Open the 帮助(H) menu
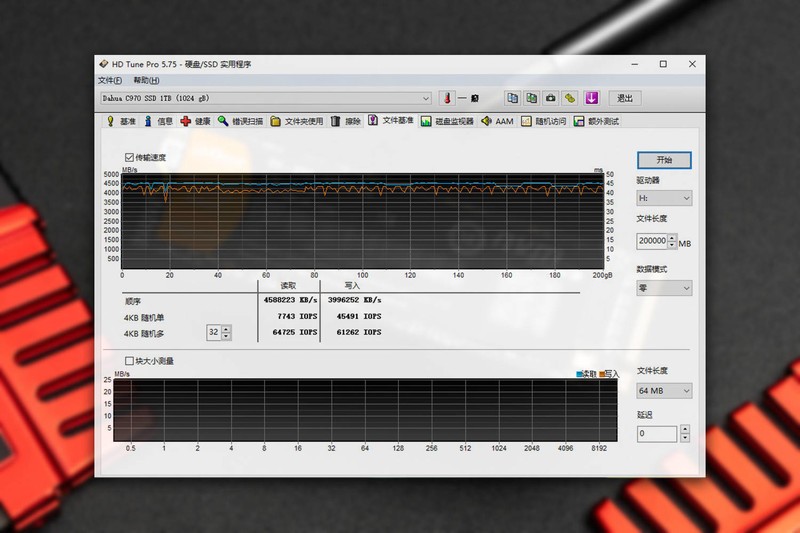This screenshot has height=533, width=800. click(146, 80)
